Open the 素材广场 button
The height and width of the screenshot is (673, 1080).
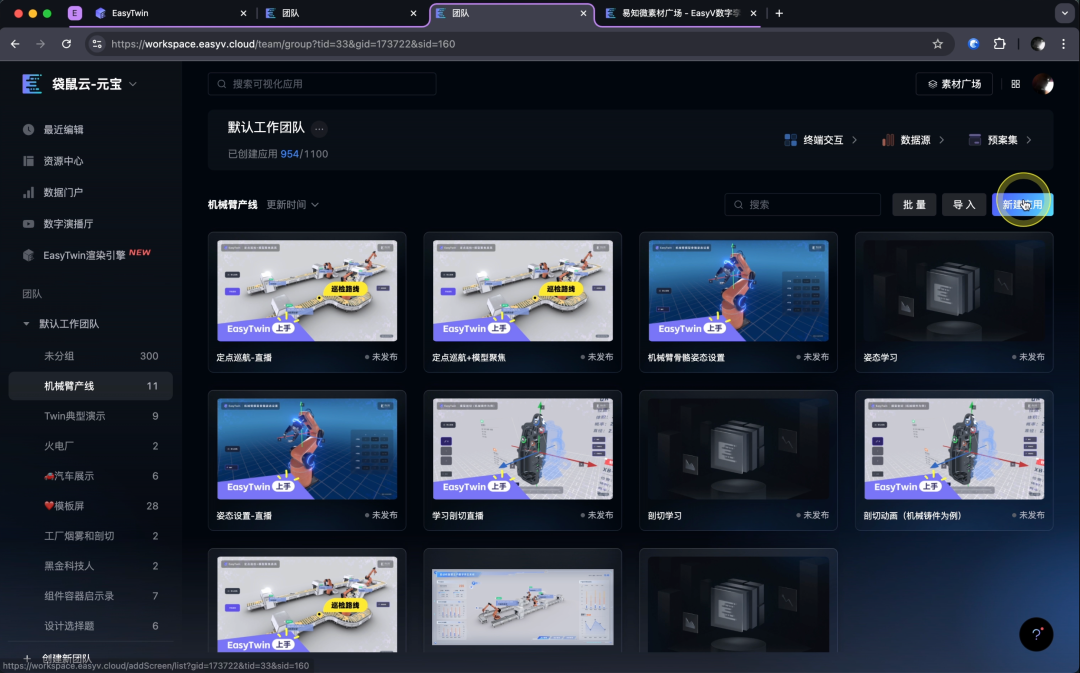pos(954,84)
